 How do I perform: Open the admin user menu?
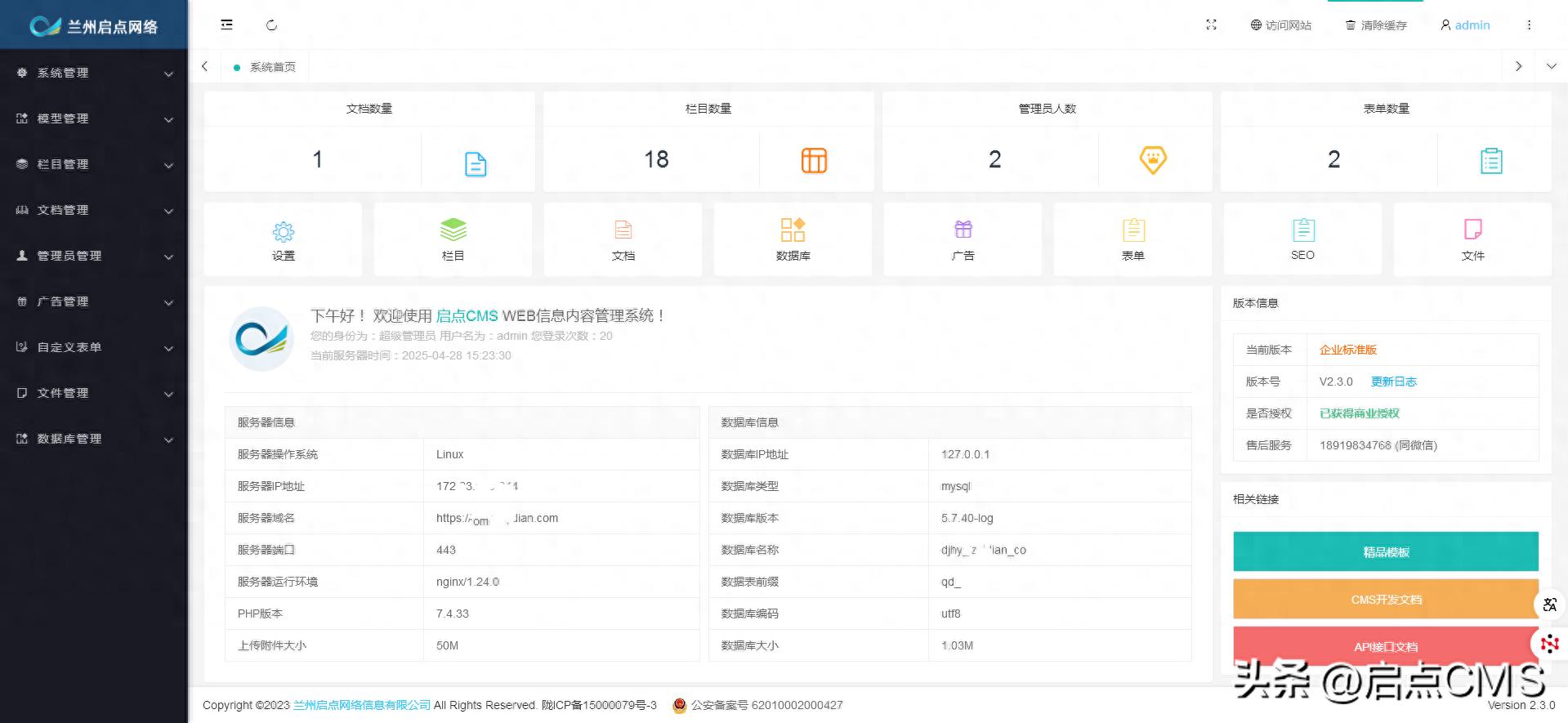pos(1465,25)
